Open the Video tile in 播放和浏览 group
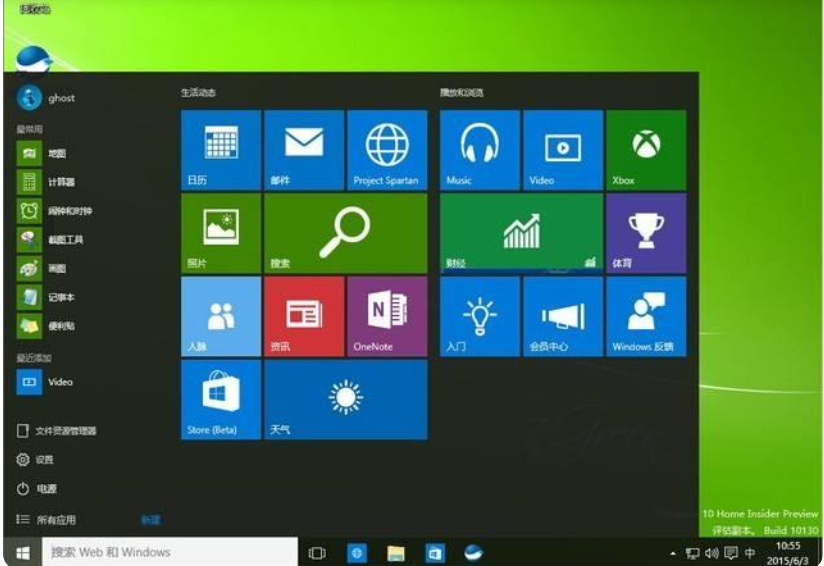Viewport: 824px width, 566px height. pyautogui.click(x=563, y=150)
